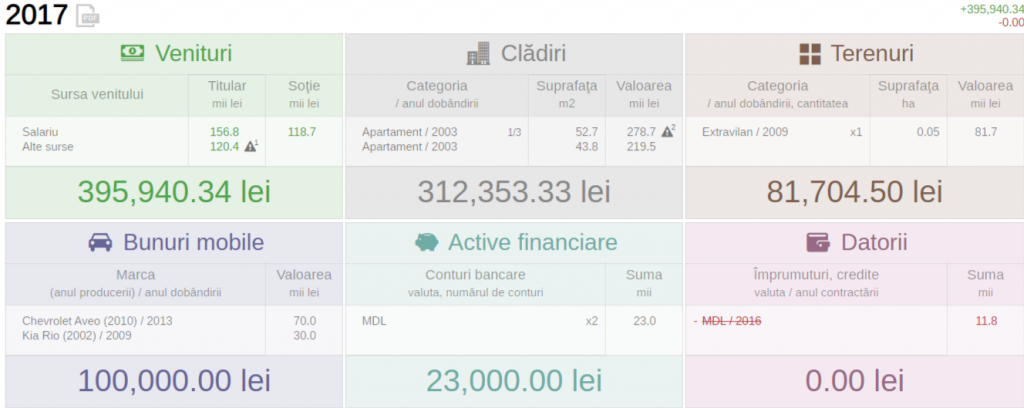Click the warning triangle next to 278.7
Screen dimensions: 1024x408
[667, 131]
